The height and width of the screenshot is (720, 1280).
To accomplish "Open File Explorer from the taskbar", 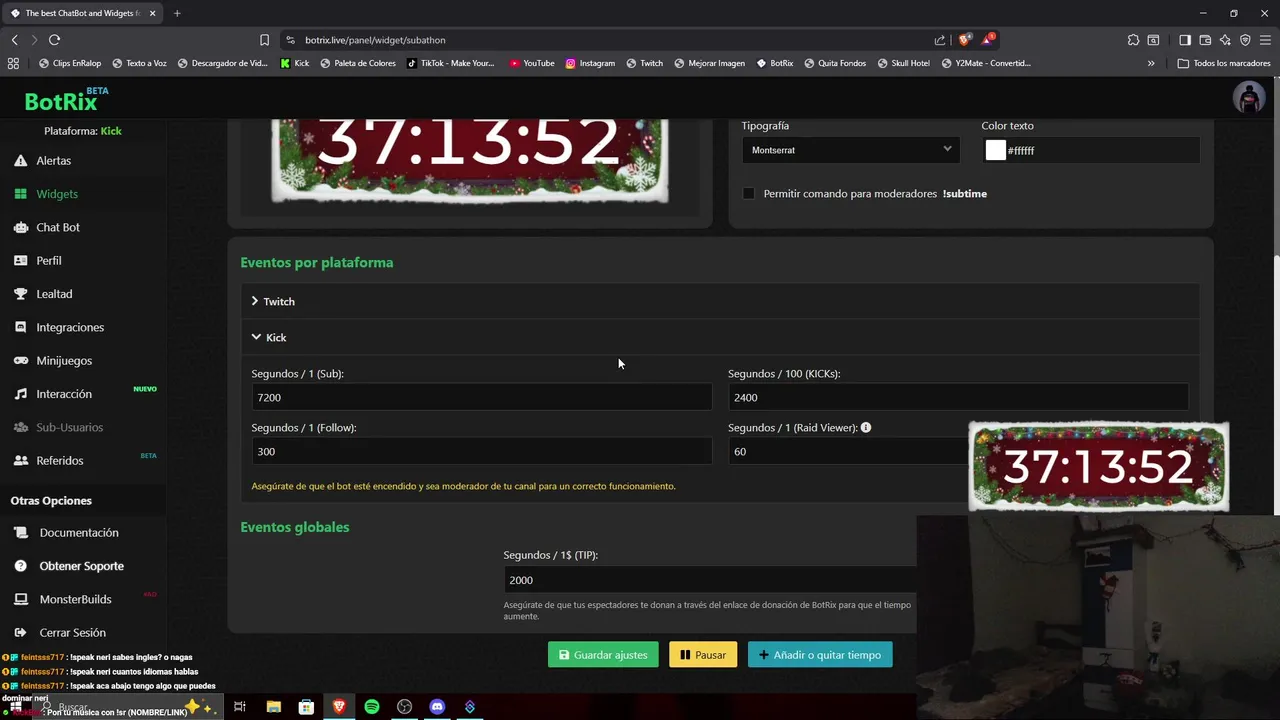I will (x=273, y=707).
